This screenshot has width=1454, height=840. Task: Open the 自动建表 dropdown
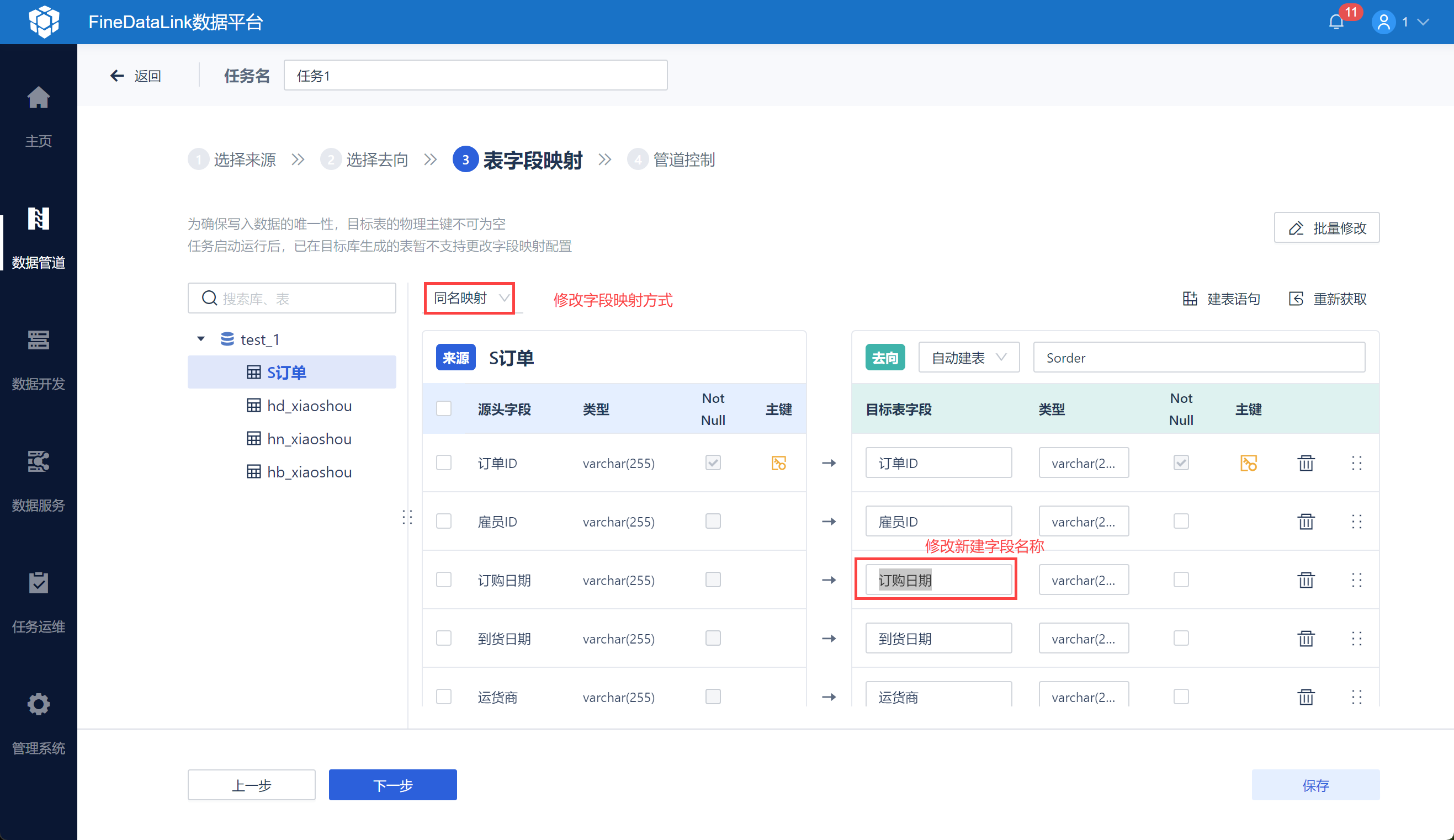pyautogui.click(x=968, y=358)
